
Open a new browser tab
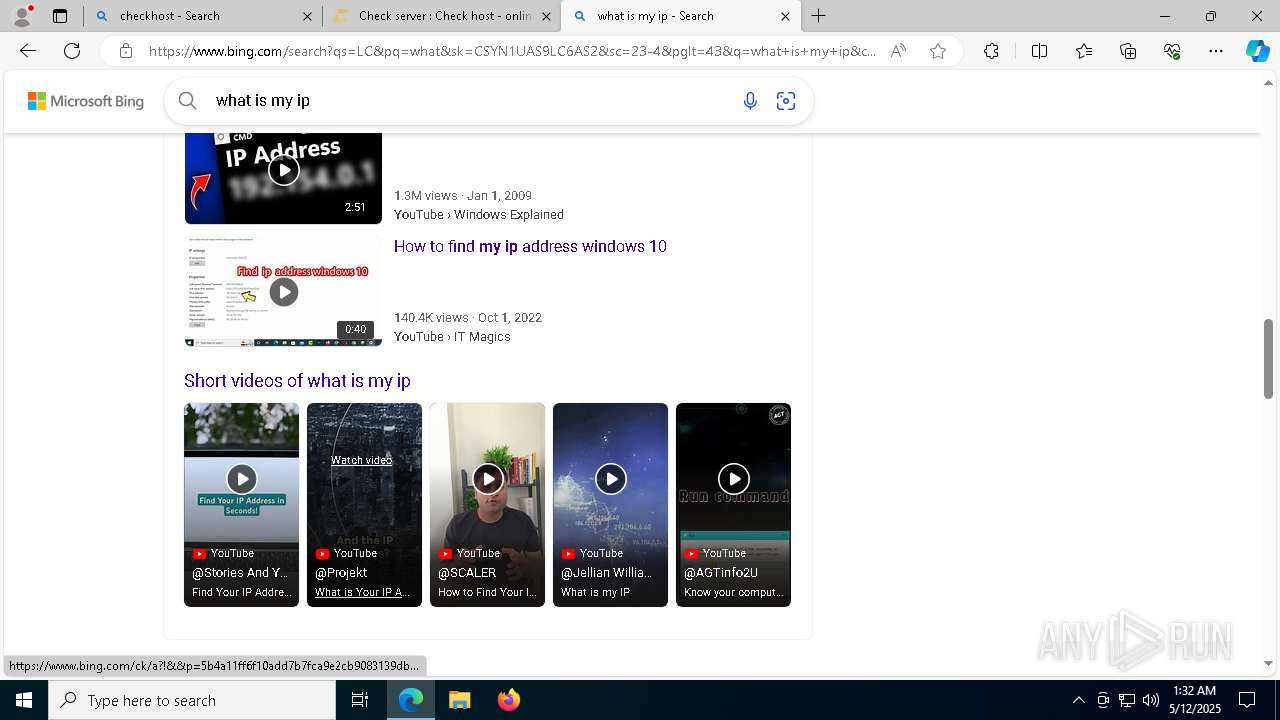click(818, 16)
